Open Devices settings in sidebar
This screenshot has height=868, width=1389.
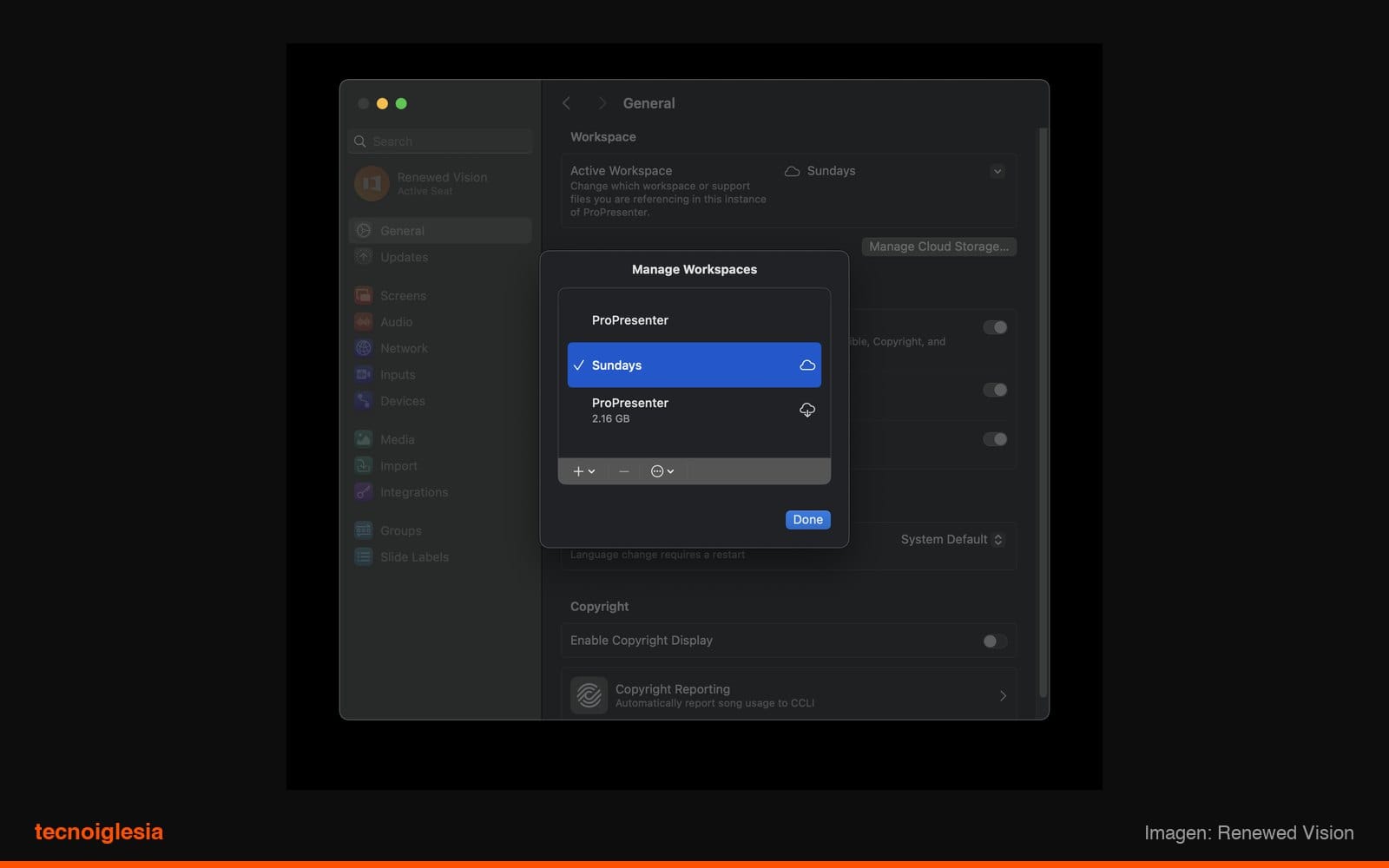point(440,401)
